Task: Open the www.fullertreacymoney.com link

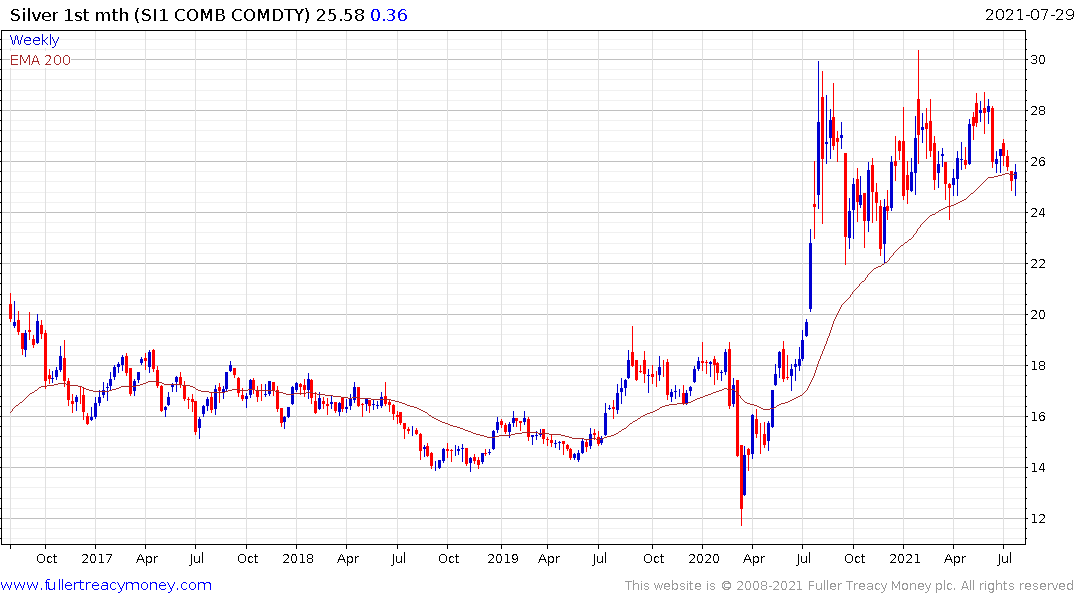Action: (106, 585)
